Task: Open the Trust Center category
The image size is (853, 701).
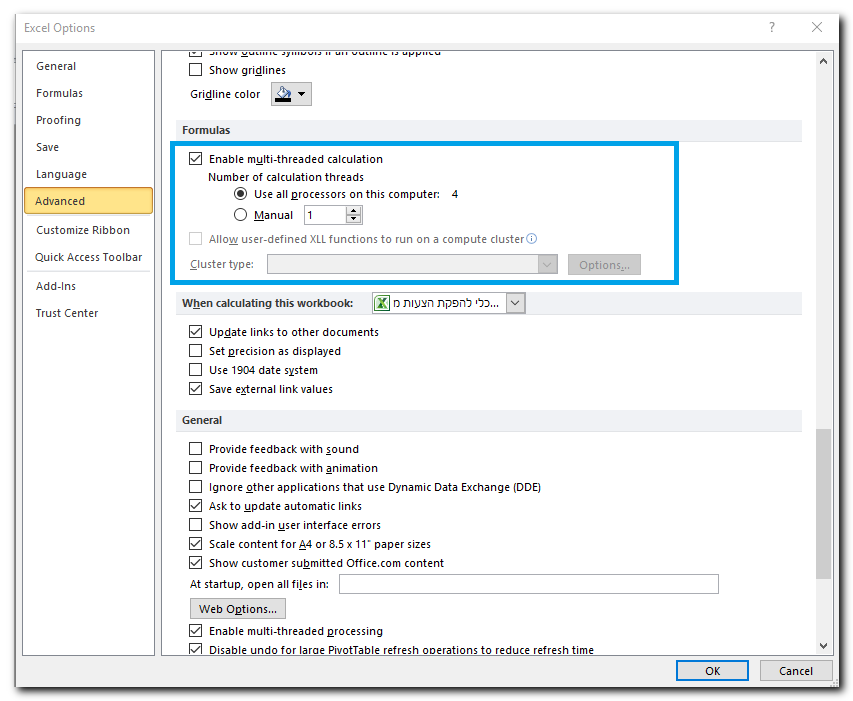Action: [x=67, y=313]
